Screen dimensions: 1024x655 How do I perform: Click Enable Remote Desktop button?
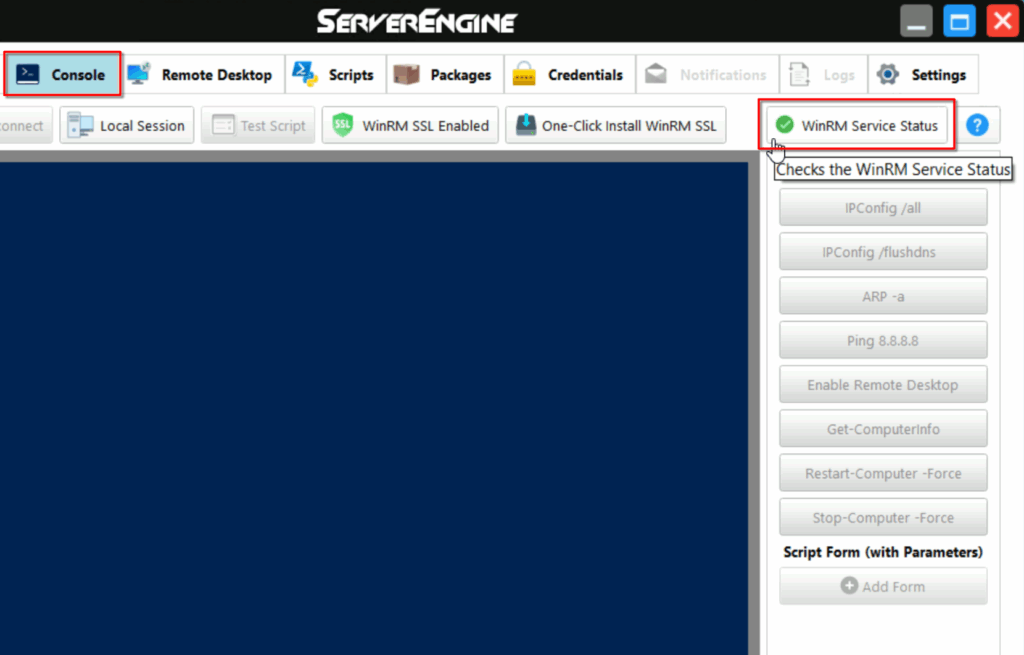pos(883,385)
